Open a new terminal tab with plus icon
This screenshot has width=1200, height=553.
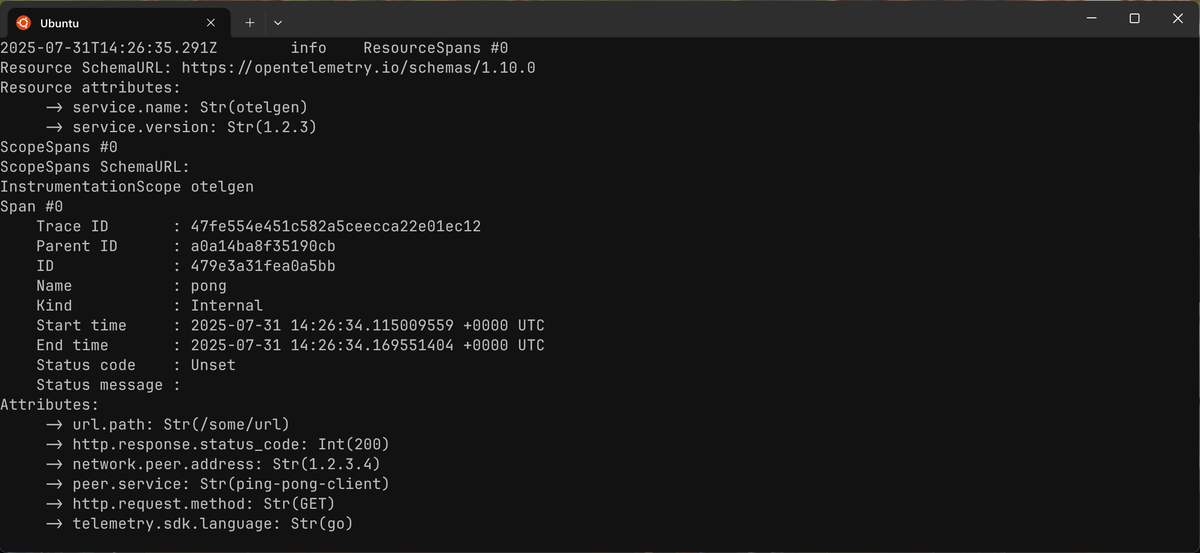[250, 22]
